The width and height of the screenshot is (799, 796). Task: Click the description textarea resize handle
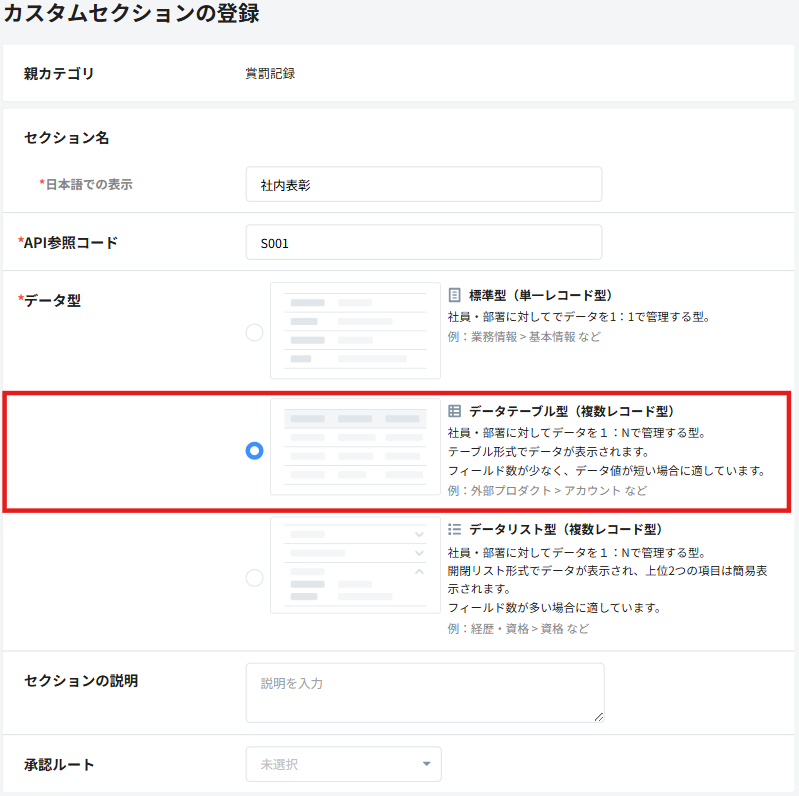tap(599, 717)
